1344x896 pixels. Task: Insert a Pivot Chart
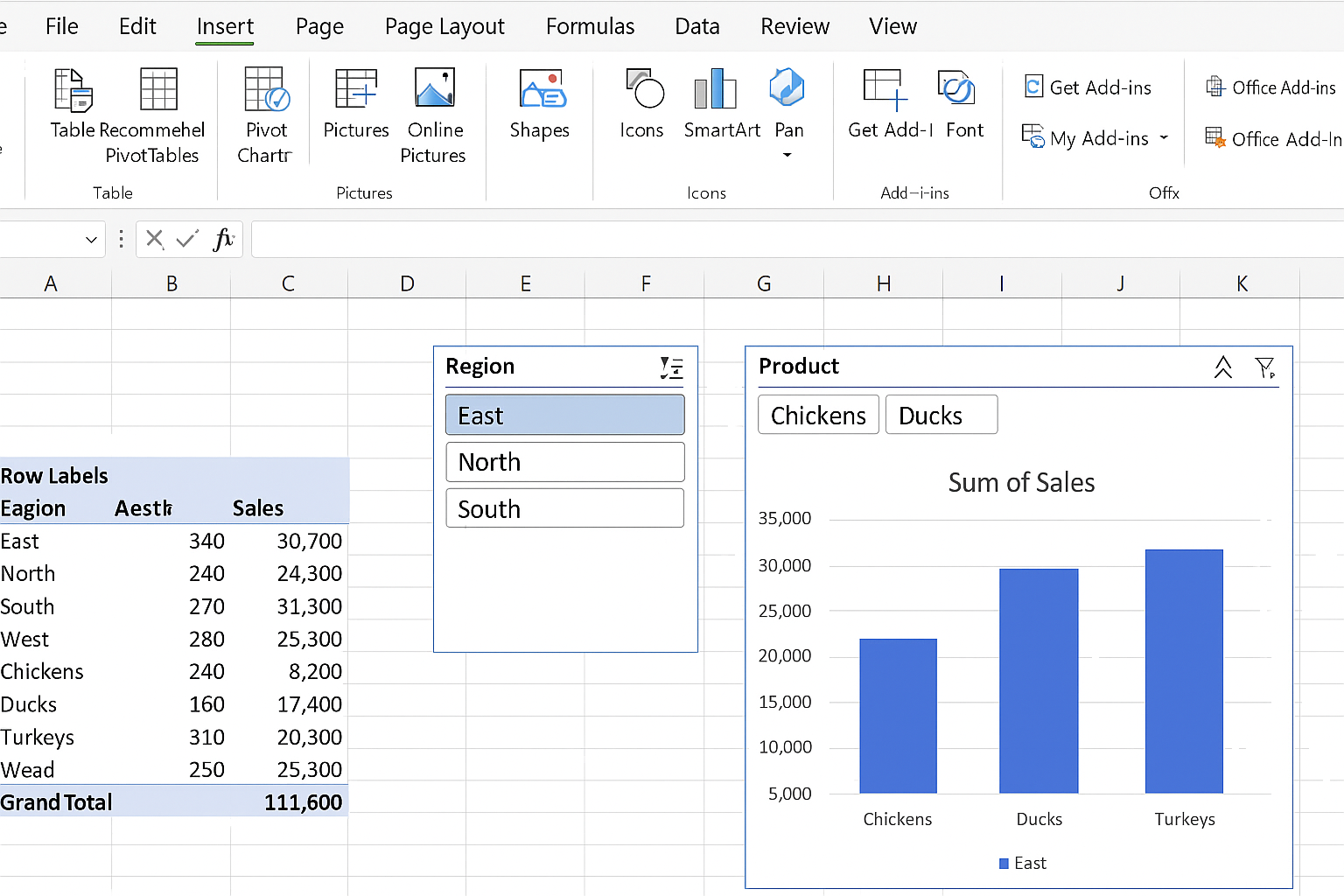pyautogui.click(x=267, y=89)
